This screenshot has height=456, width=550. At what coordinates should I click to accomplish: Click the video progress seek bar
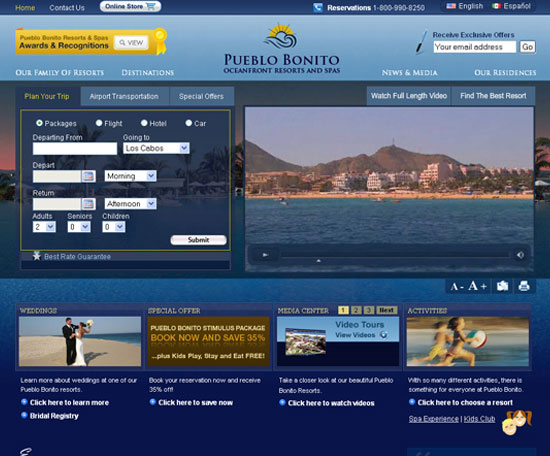point(395,255)
